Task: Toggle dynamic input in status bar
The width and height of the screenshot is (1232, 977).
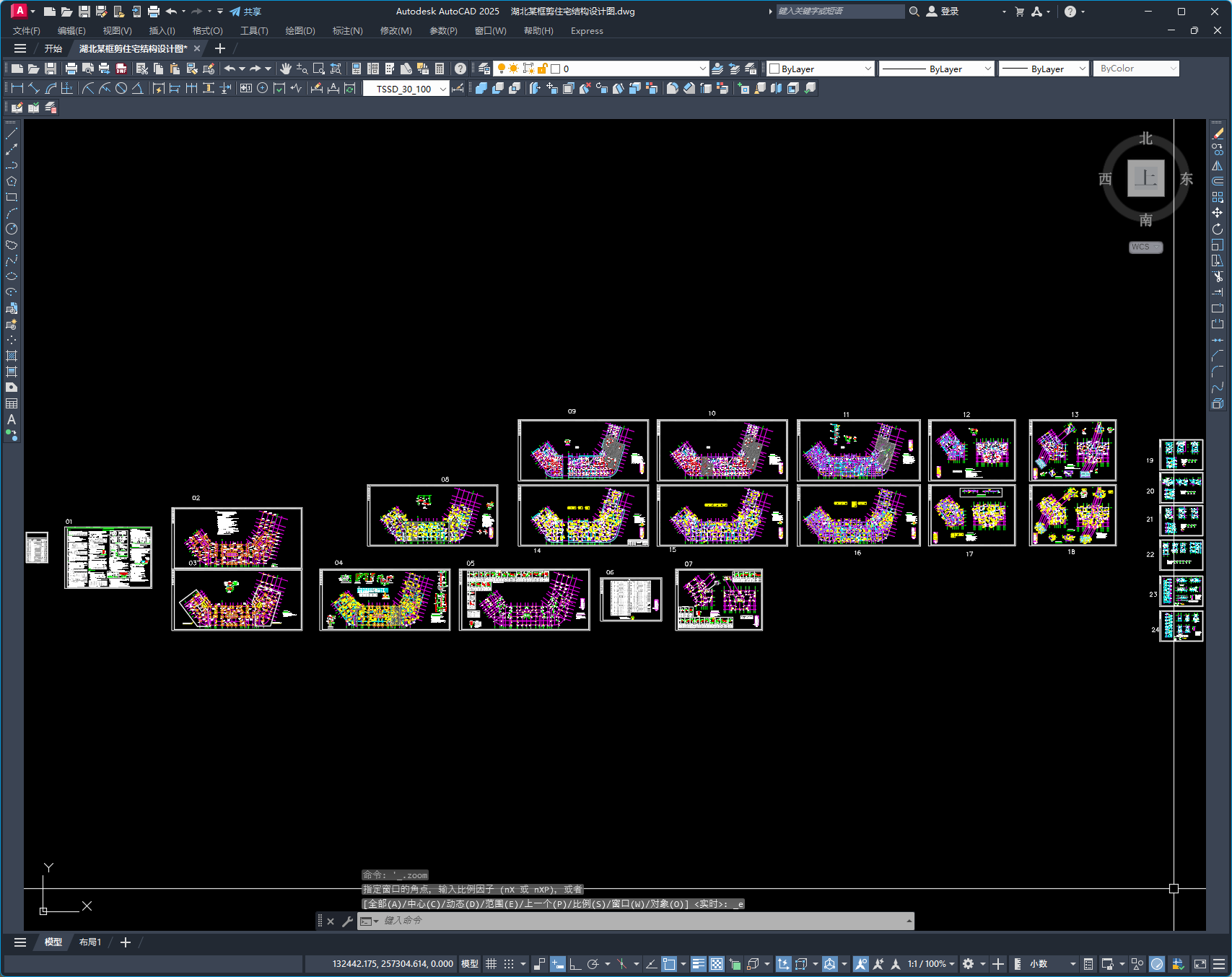Action: (558, 964)
